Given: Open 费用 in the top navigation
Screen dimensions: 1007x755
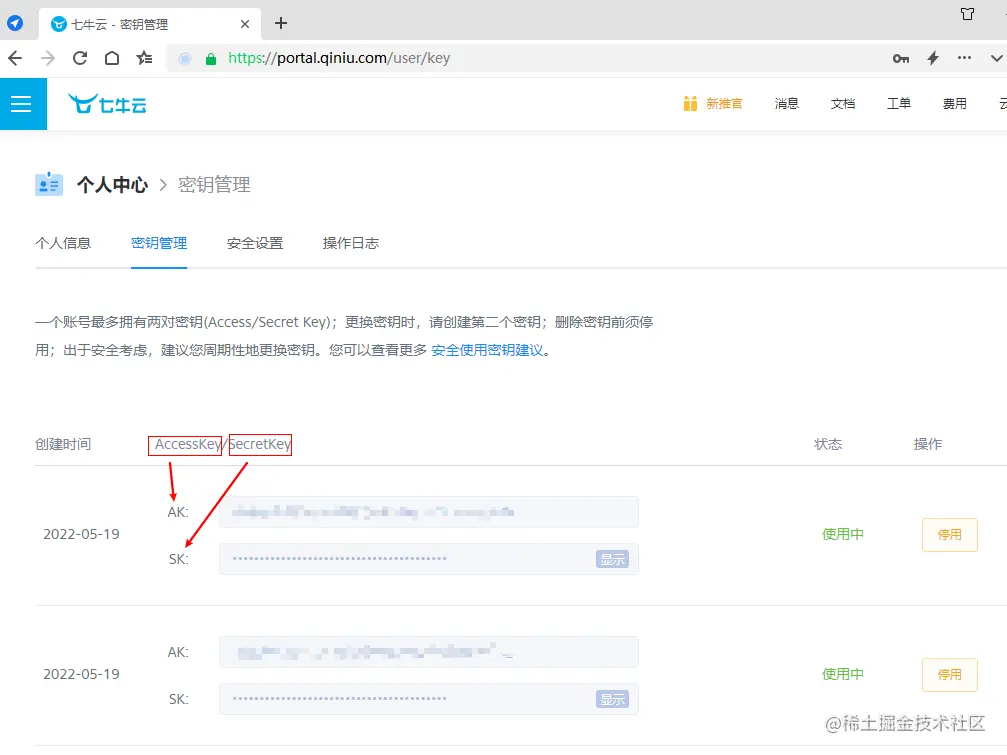Looking at the screenshot, I should pyautogui.click(x=954, y=104).
